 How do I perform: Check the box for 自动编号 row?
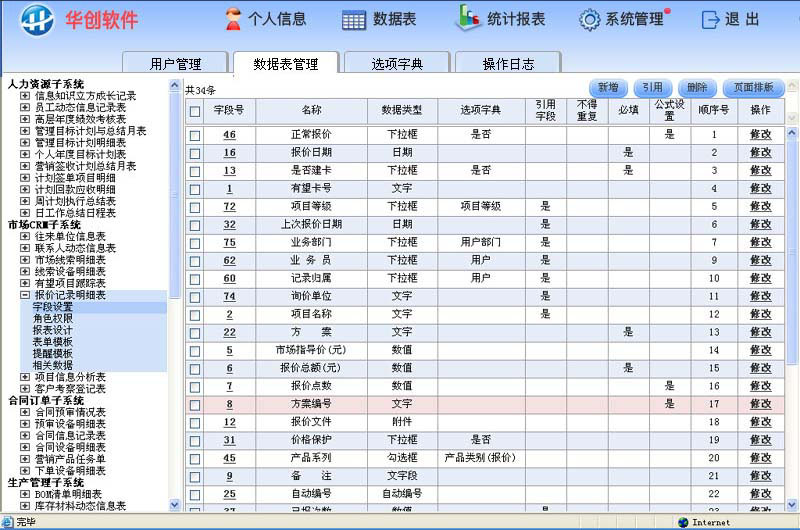click(x=195, y=495)
